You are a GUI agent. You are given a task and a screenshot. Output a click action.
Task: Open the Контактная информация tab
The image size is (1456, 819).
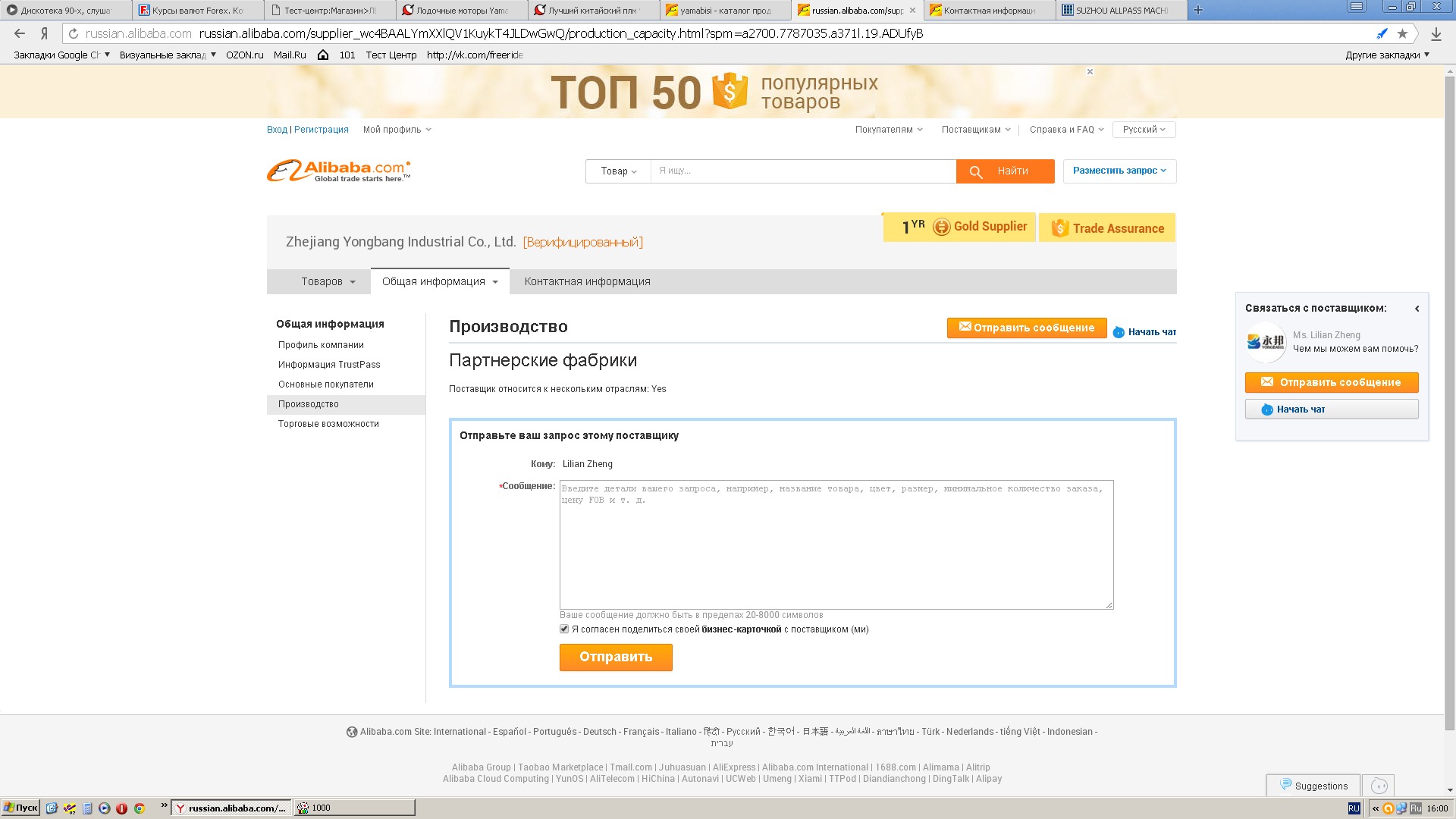point(587,281)
